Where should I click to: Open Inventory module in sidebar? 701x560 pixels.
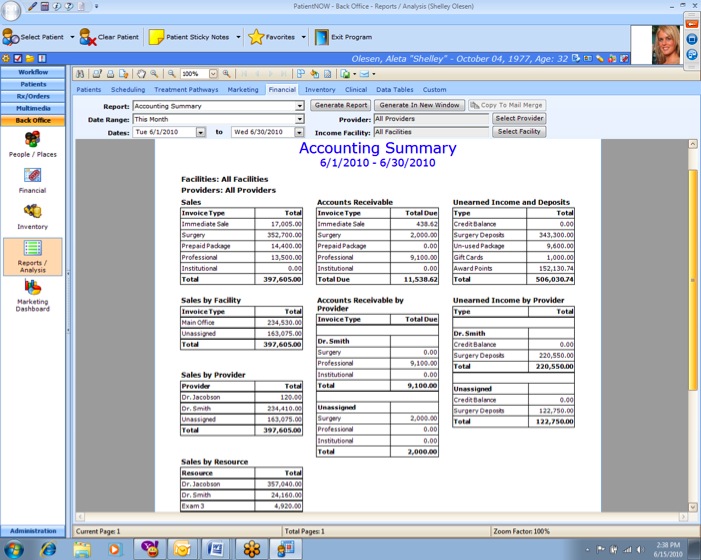(33, 217)
